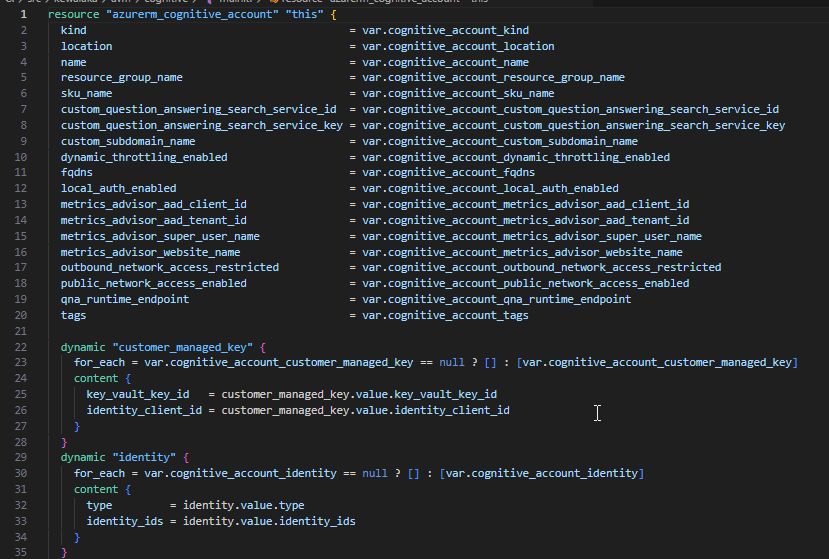The width and height of the screenshot is (829, 559).
Task: Click closing brace on line 27
Action: coord(77,426)
